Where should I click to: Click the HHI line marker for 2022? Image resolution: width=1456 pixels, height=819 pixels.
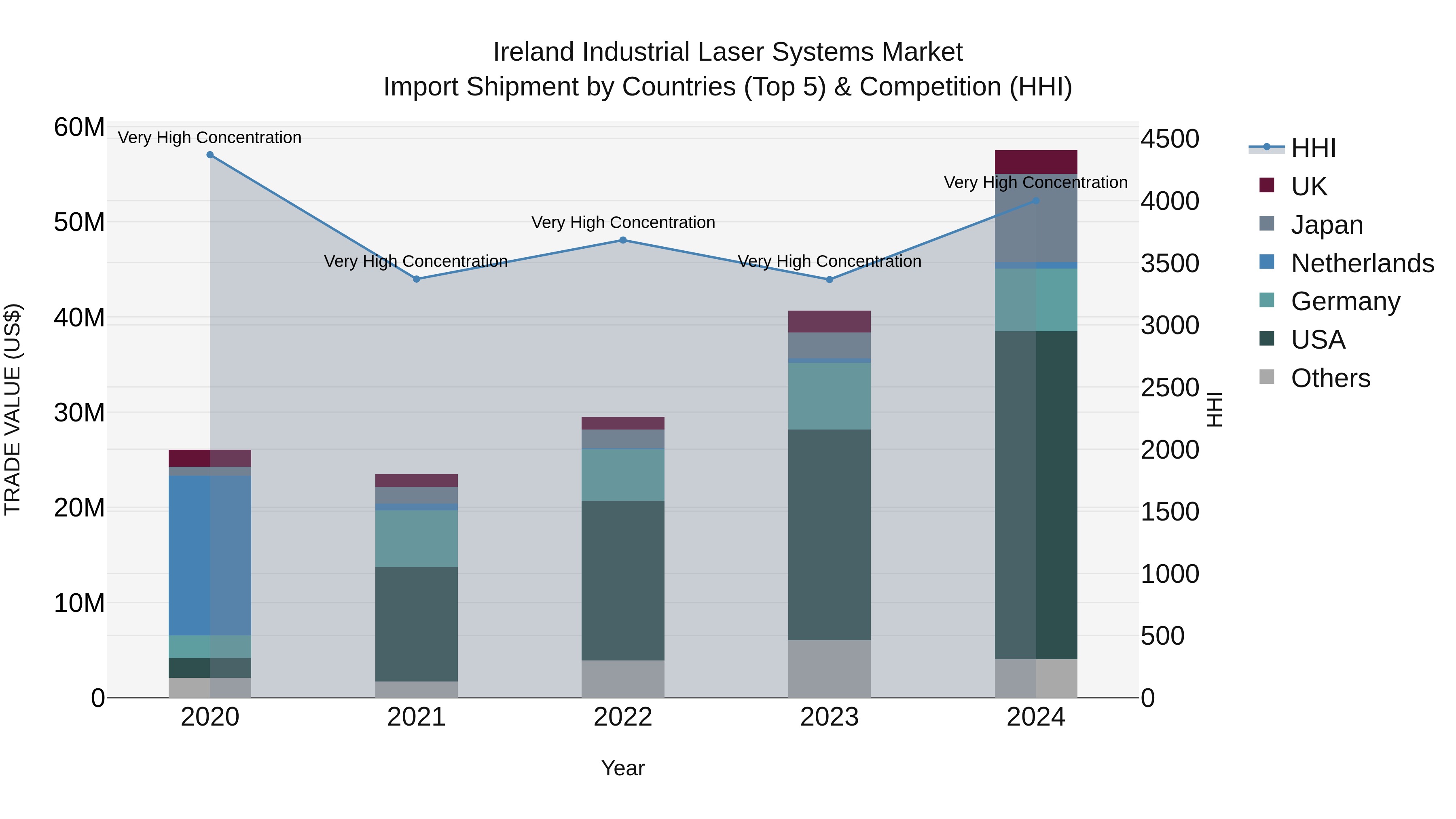pos(623,240)
